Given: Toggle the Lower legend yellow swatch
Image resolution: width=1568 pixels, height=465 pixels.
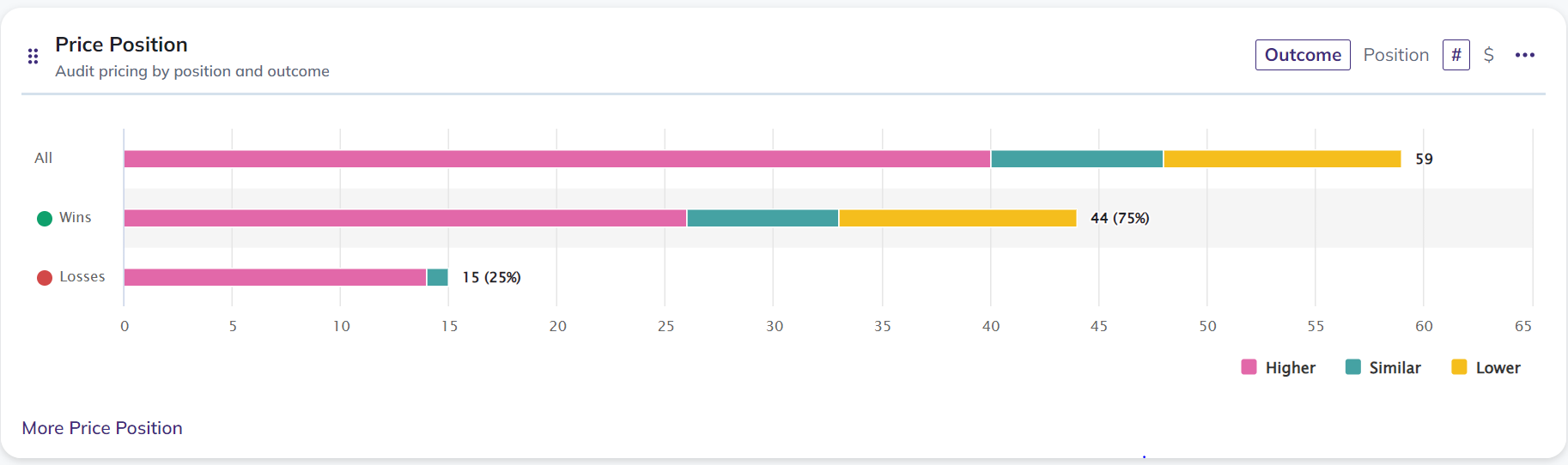Looking at the screenshot, I should 1459,367.
